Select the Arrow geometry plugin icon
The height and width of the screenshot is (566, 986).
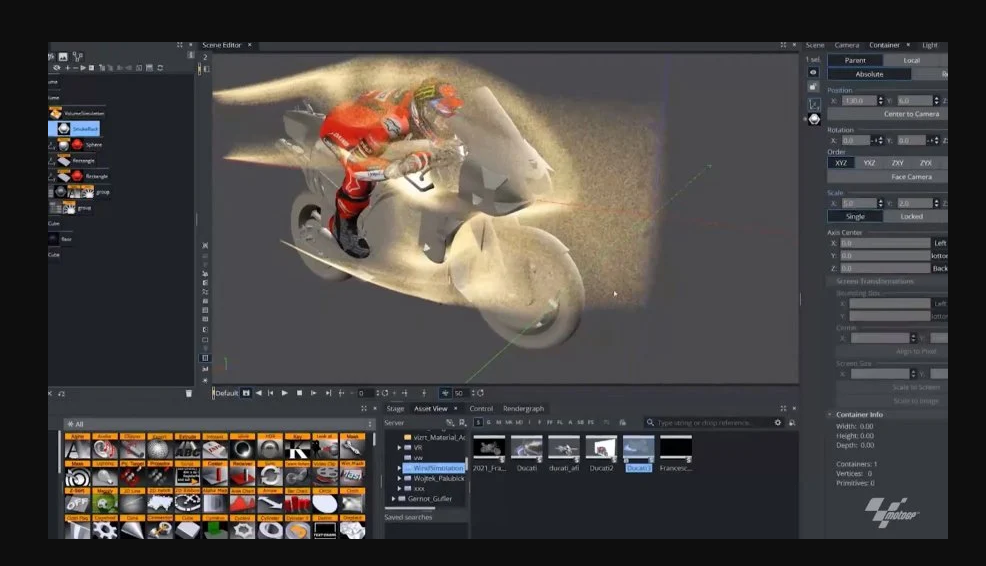pos(270,501)
